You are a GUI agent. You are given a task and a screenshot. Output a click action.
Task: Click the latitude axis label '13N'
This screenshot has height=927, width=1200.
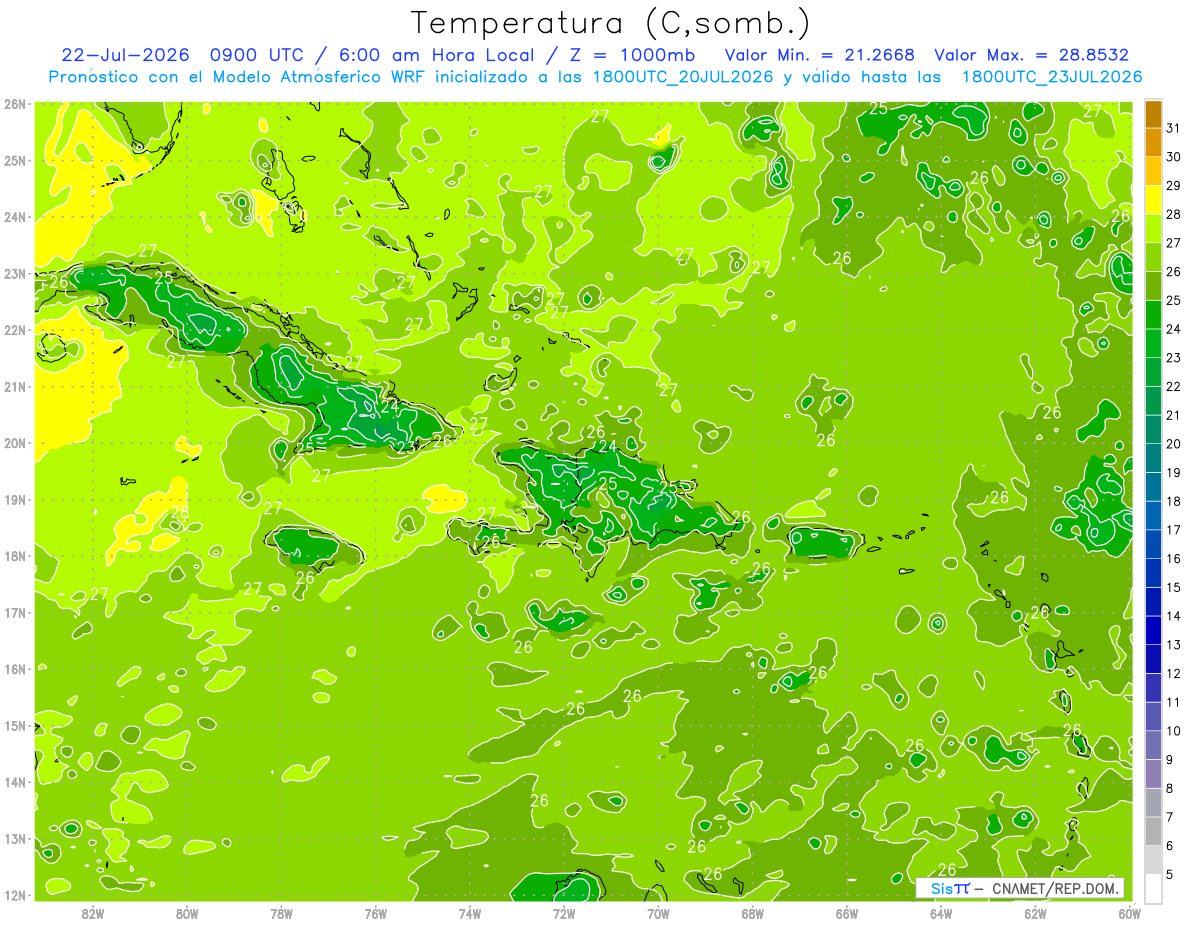click(x=15, y=838)
